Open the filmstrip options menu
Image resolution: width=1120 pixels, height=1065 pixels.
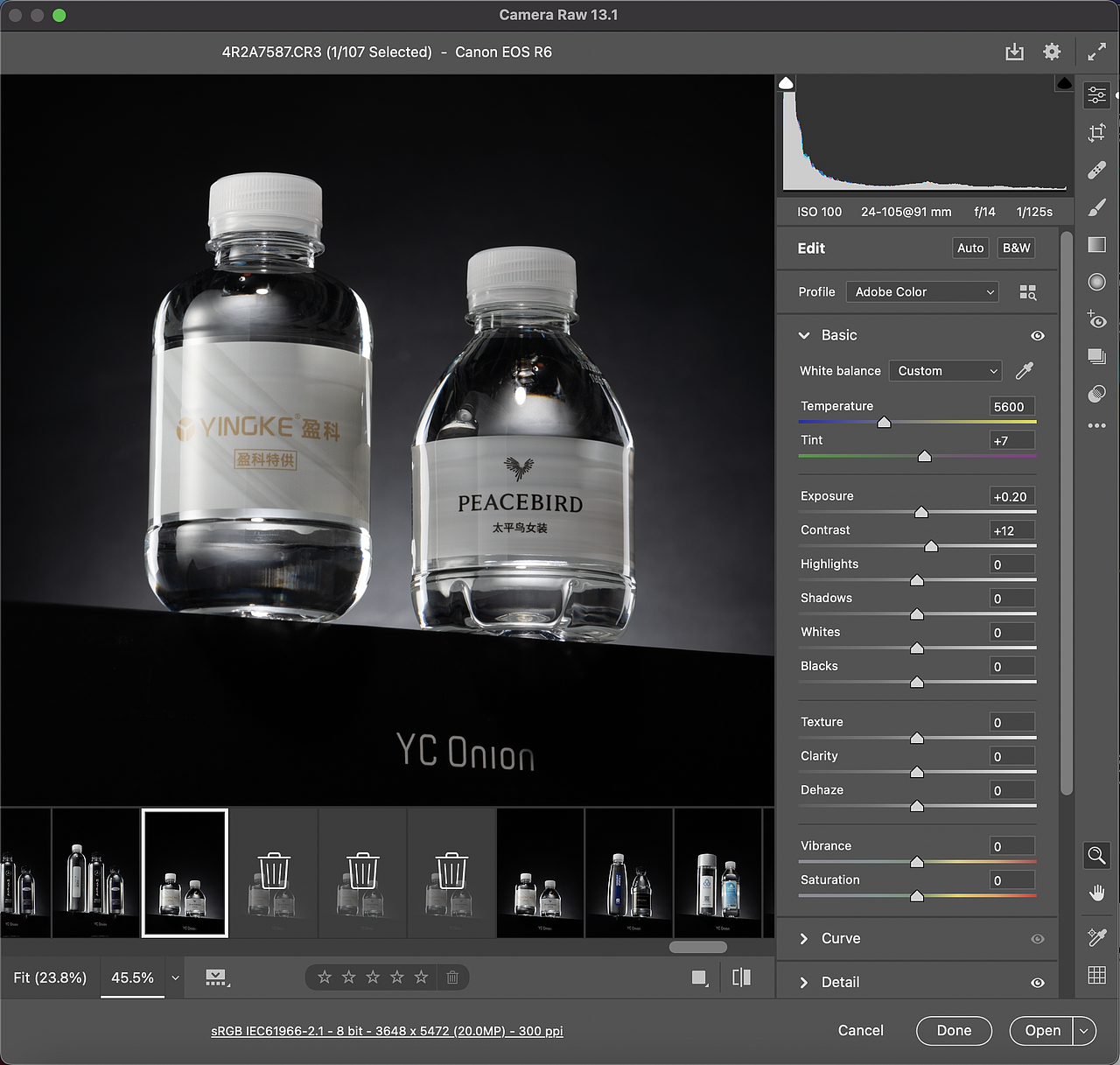pyautogui.click(x=216, y=977)
